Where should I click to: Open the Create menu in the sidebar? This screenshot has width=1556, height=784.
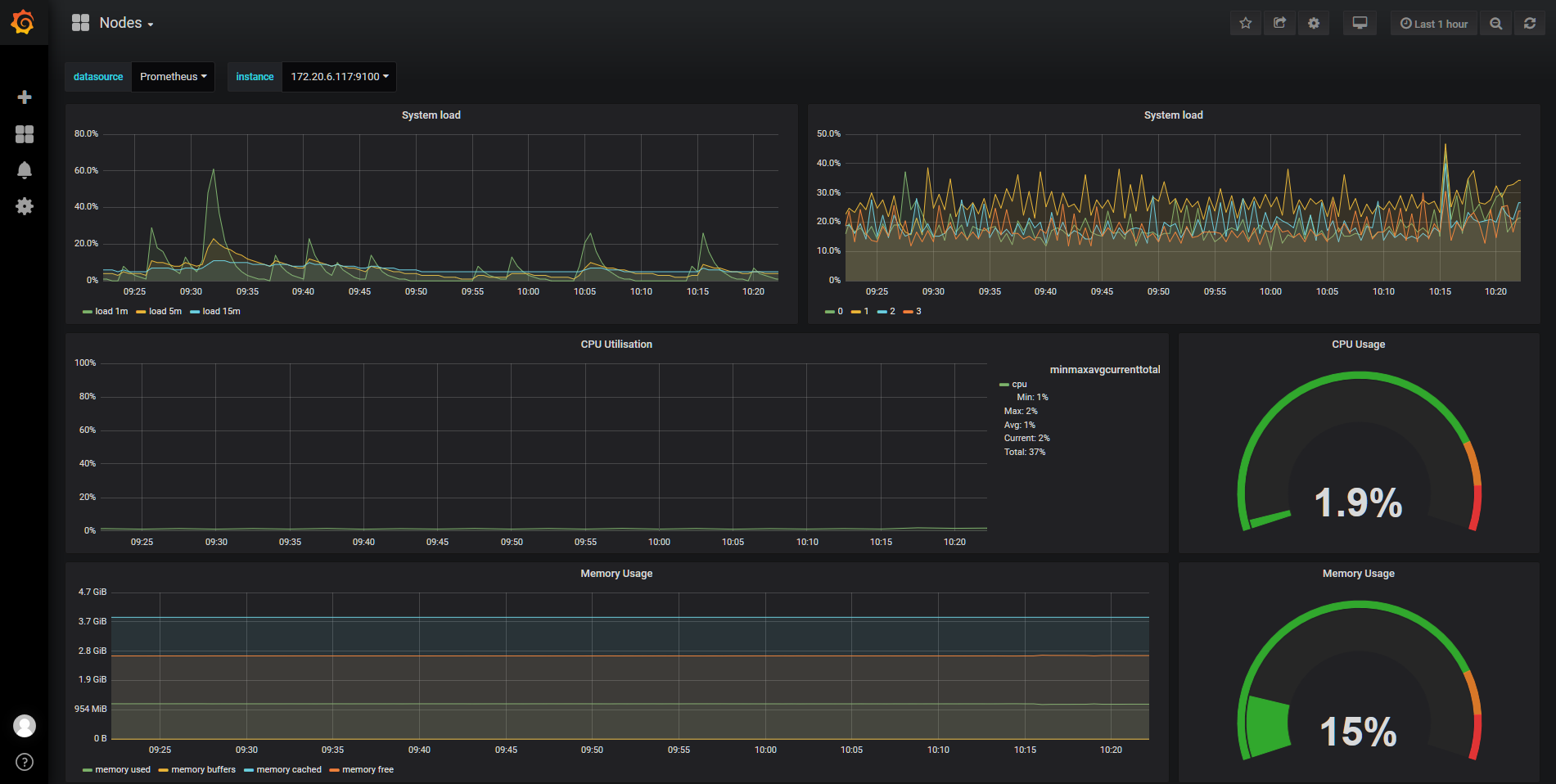coord(25,97)
